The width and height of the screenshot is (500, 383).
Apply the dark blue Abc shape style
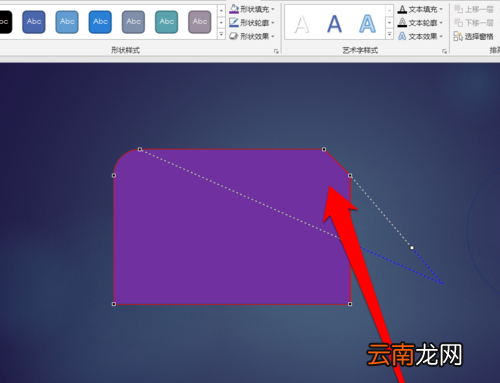[x=34, y=22]
